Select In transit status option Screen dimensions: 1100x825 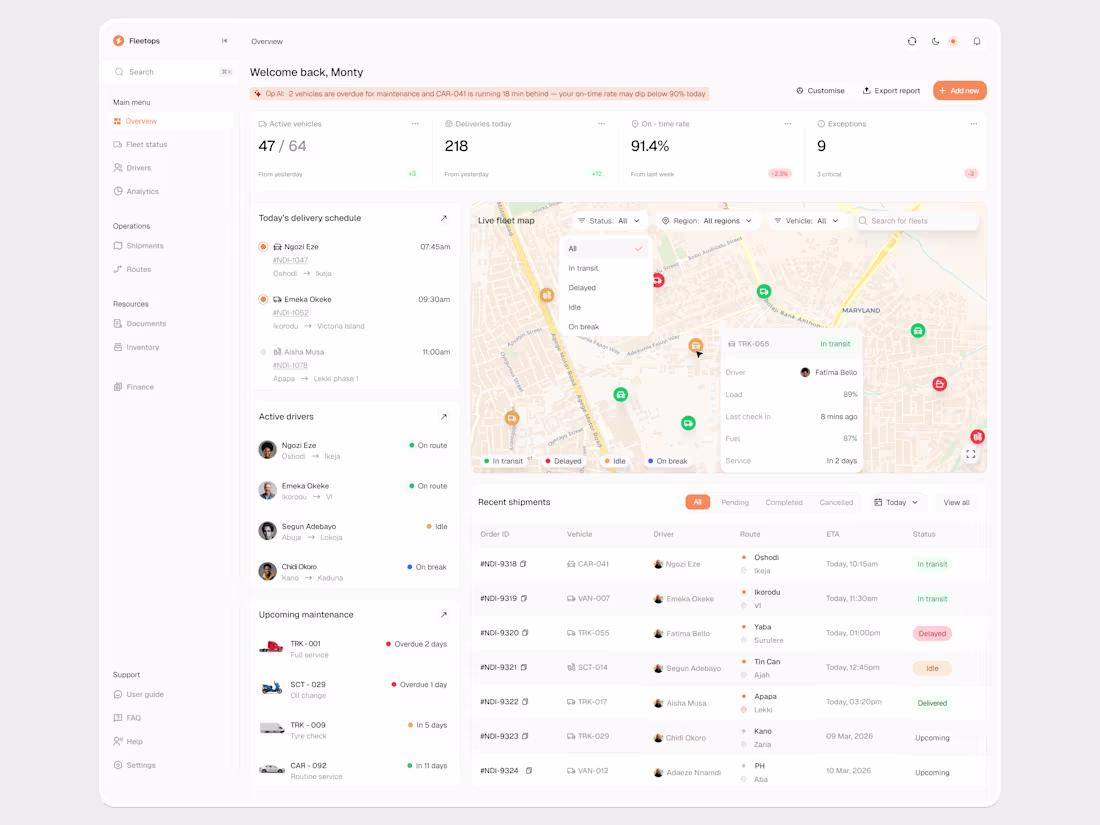(606, 268)
